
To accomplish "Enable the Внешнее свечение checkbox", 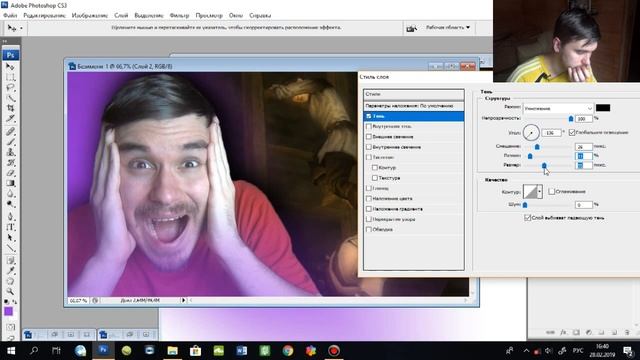I will pyautogui.click(x=369, y=137).
